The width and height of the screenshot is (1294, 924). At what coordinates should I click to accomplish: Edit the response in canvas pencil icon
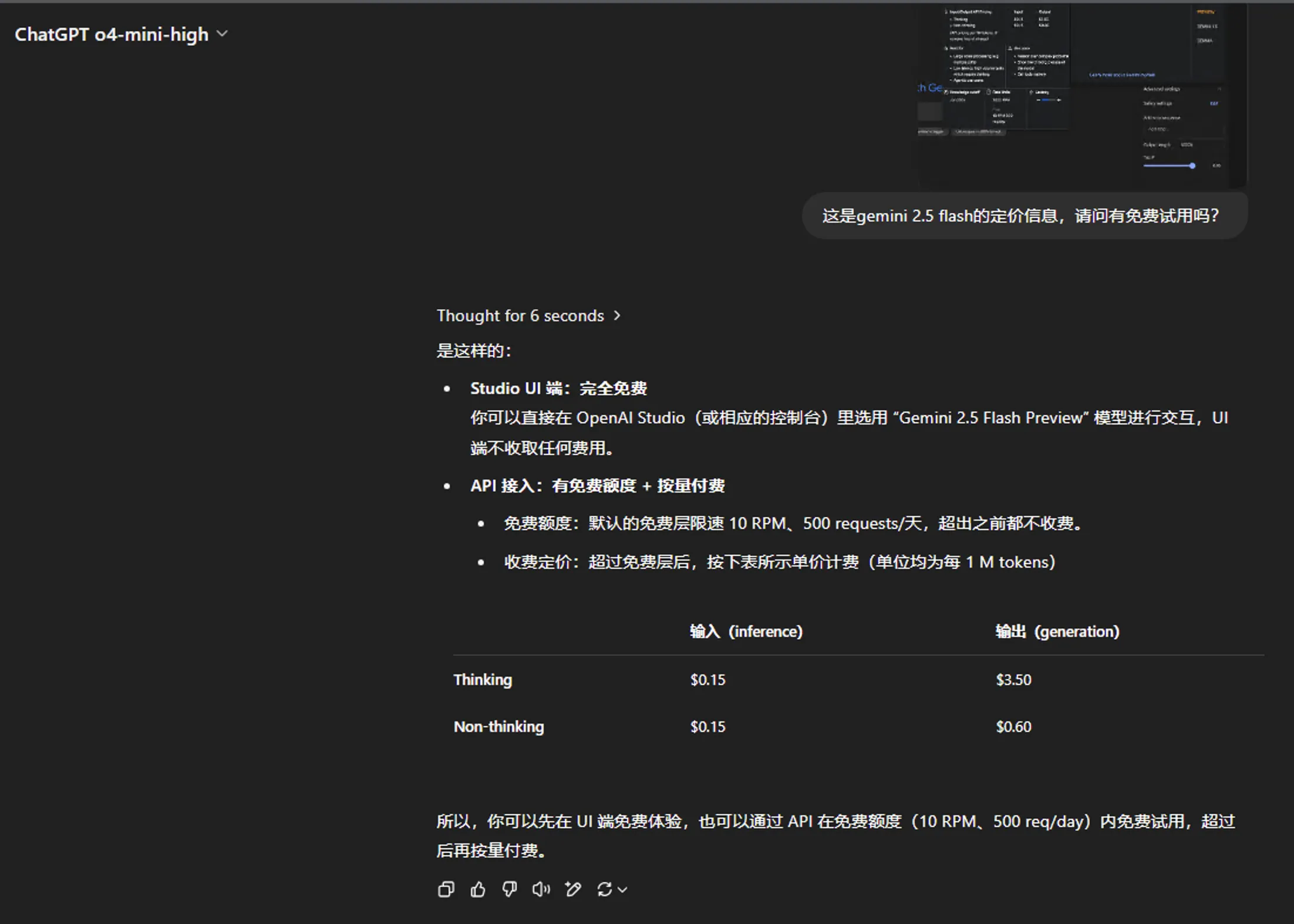573,889
